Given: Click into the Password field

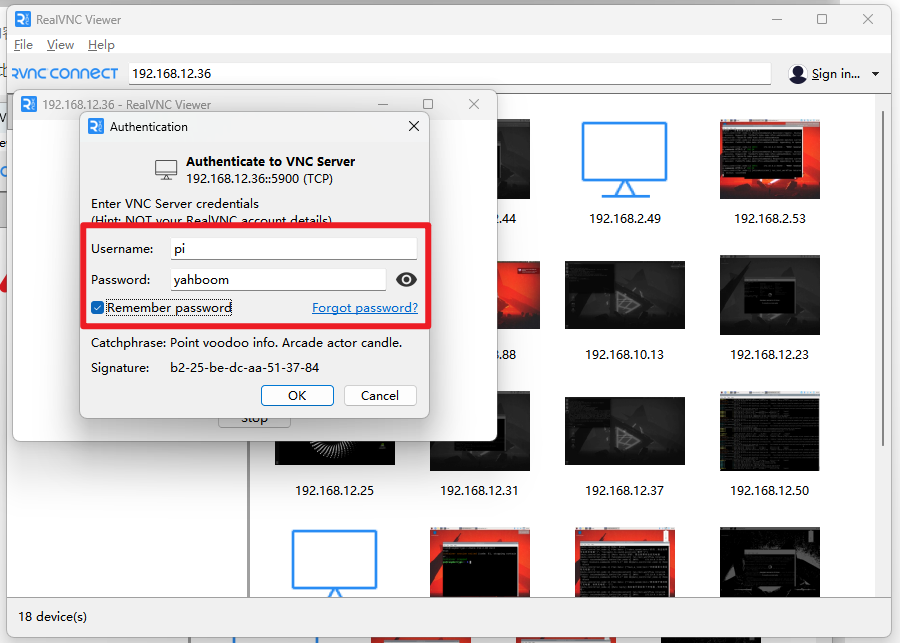Looking at the screenshot, I should click(278, 280).
